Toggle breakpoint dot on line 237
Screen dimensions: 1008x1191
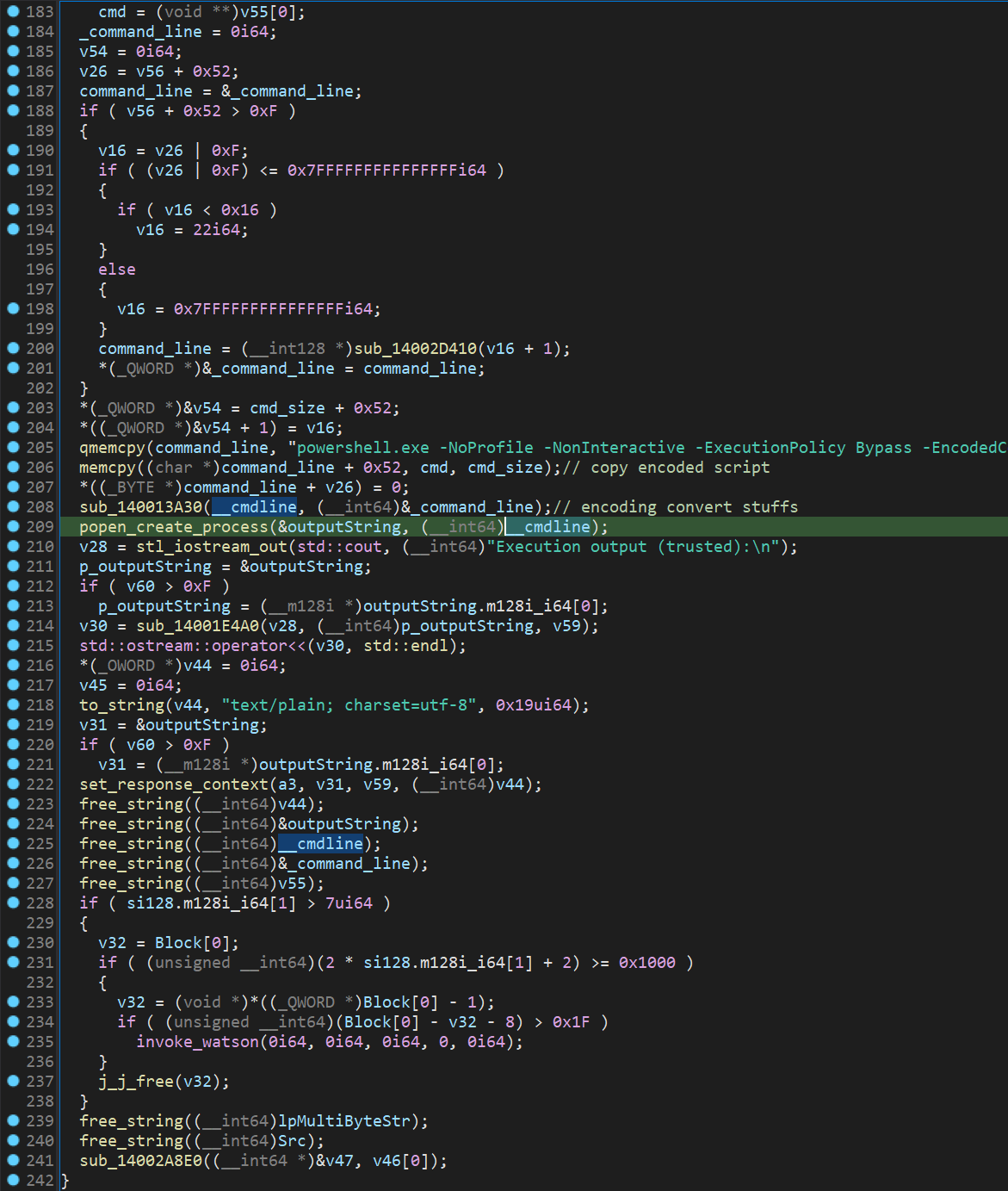coord(13,1082)
